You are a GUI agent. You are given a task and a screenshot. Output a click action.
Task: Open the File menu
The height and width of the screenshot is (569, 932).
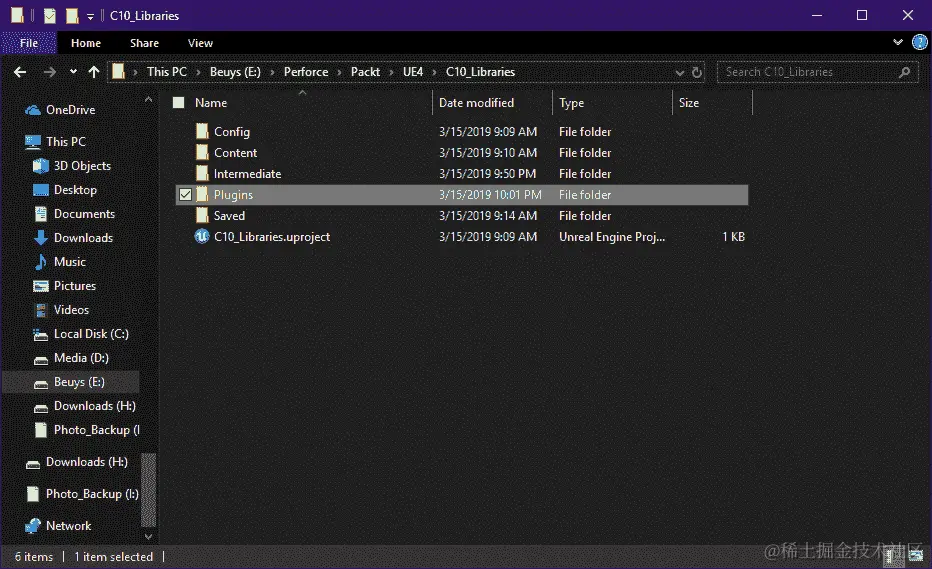pos(29,43)
